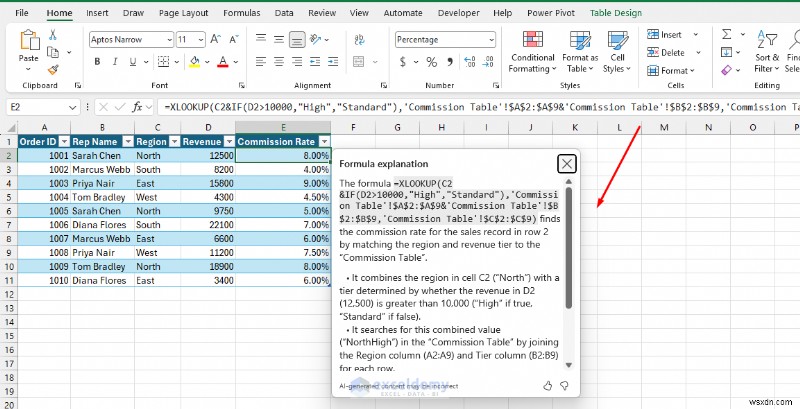Increase font size with larger A
Viewport: 800px width, 409px height.
coord(215,39)
